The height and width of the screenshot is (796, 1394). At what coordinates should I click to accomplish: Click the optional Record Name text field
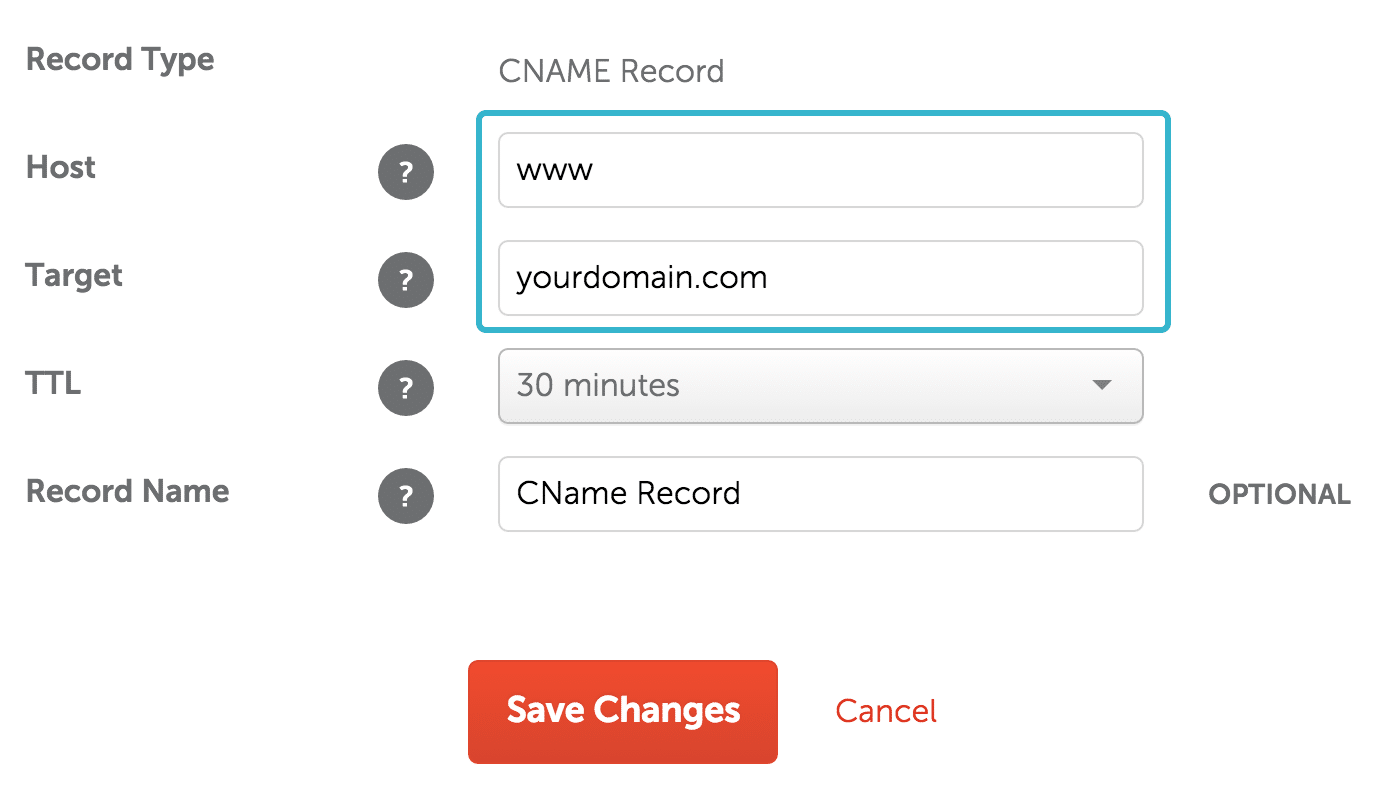point(820,493)
